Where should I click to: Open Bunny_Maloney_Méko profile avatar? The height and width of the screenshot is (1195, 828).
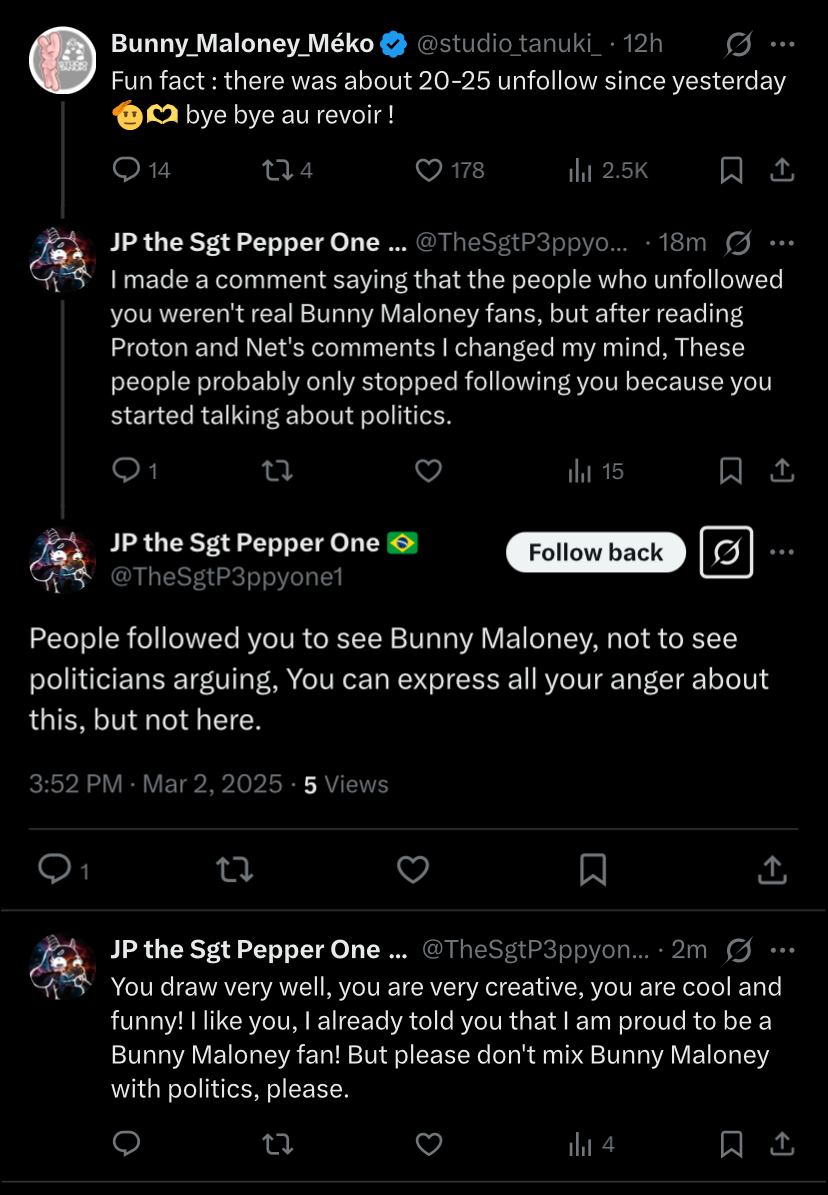point(62,60)
